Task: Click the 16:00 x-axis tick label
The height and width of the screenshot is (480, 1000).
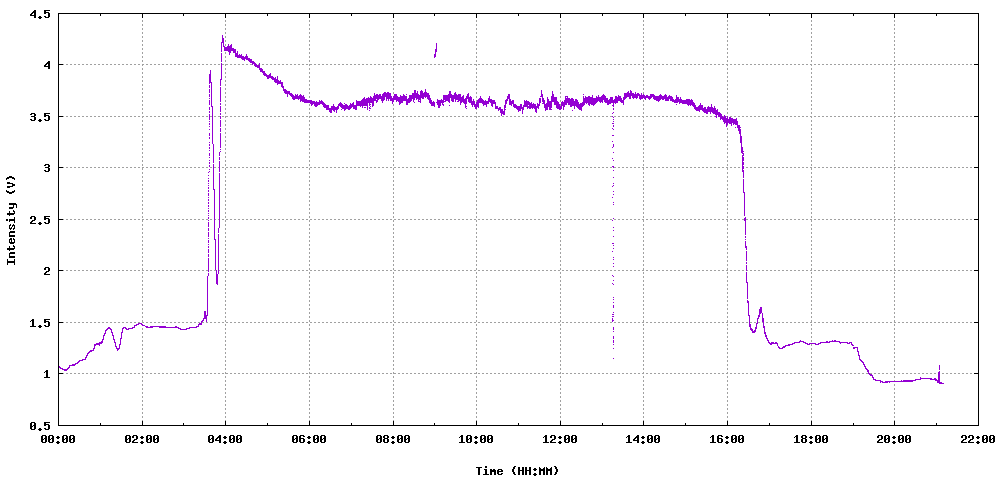Action: tap(727, 439)
